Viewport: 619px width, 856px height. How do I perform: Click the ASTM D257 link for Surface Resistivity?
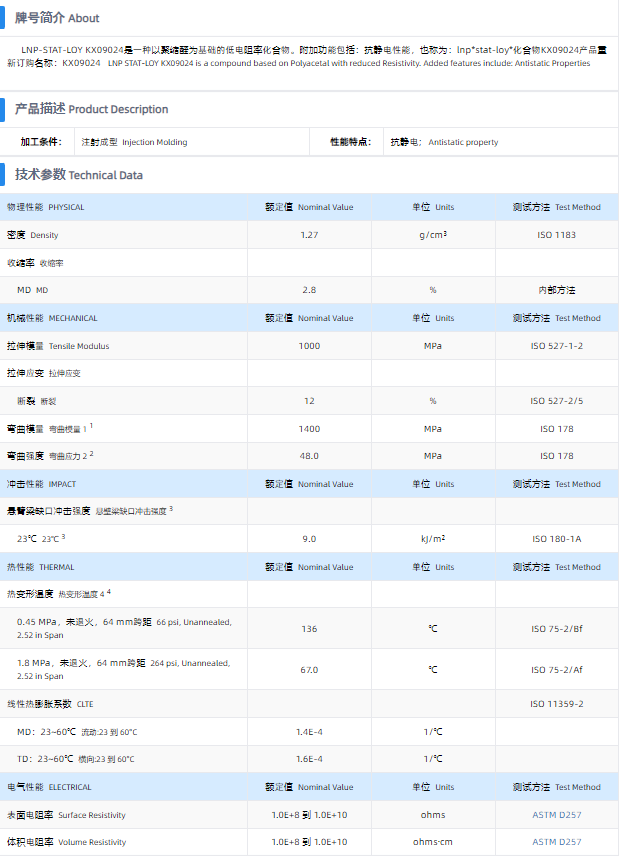(556, 815)
